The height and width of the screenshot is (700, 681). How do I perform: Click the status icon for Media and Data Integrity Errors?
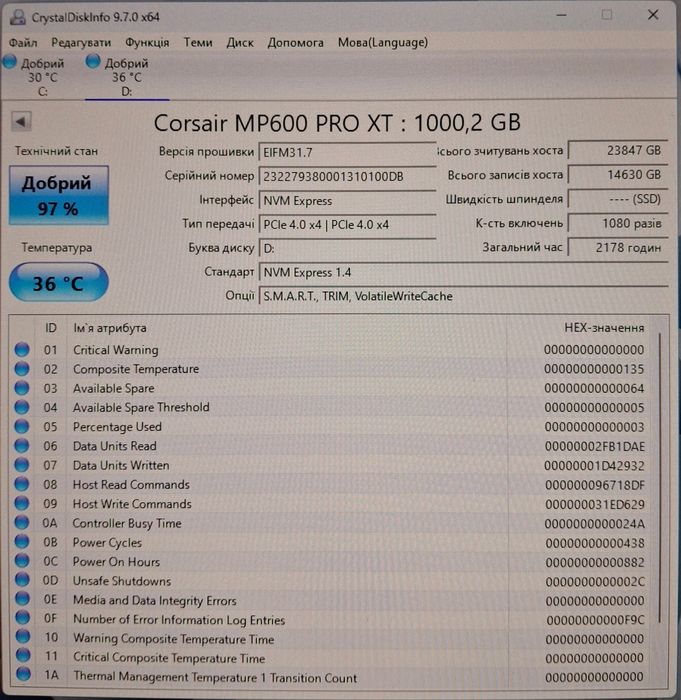(22, 599)
